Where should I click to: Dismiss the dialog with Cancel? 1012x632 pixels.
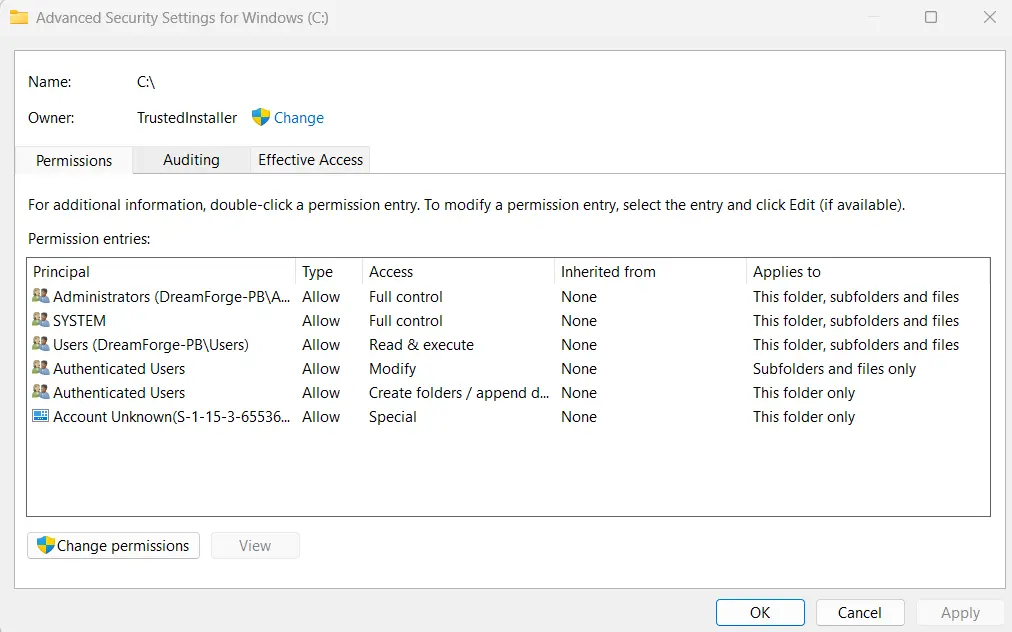point(860,612)
